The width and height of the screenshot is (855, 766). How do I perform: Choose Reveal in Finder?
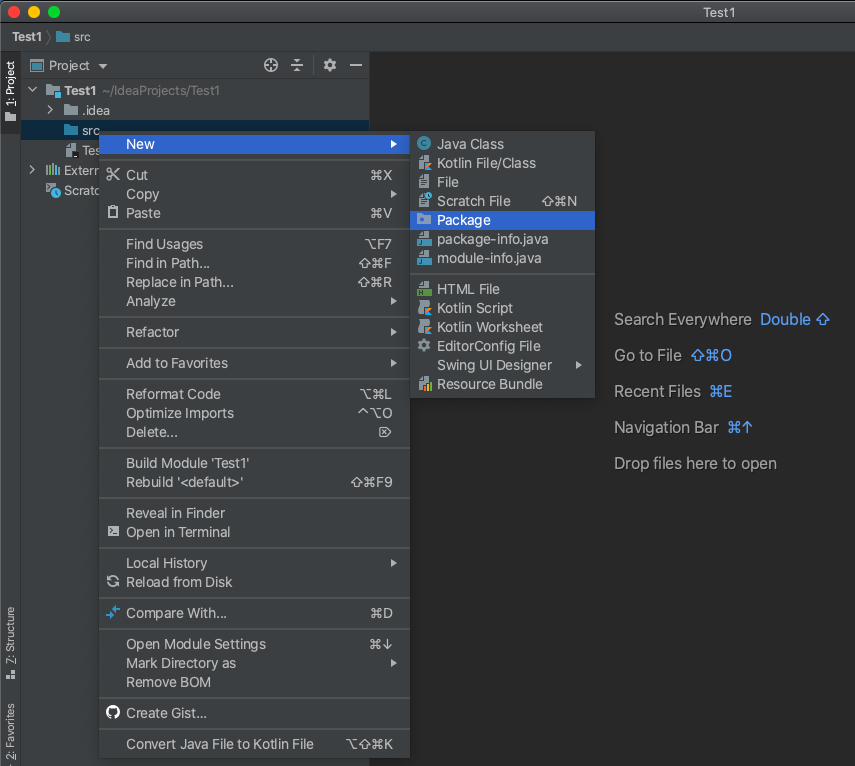point(254,512)
